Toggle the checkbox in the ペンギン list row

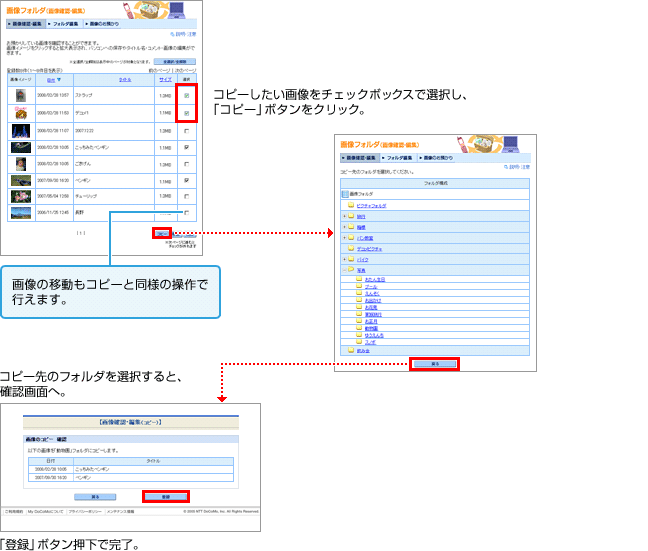[x=187, y=180]
